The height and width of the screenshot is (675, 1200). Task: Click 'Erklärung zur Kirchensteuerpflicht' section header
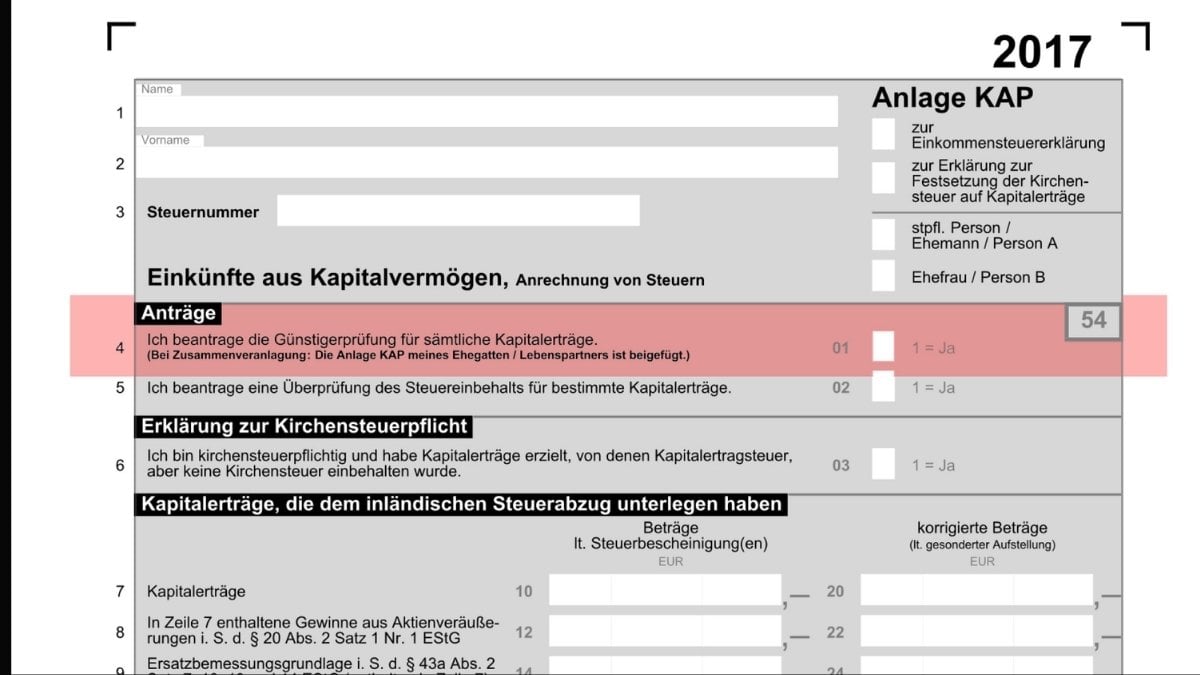(x=304, y=426)
